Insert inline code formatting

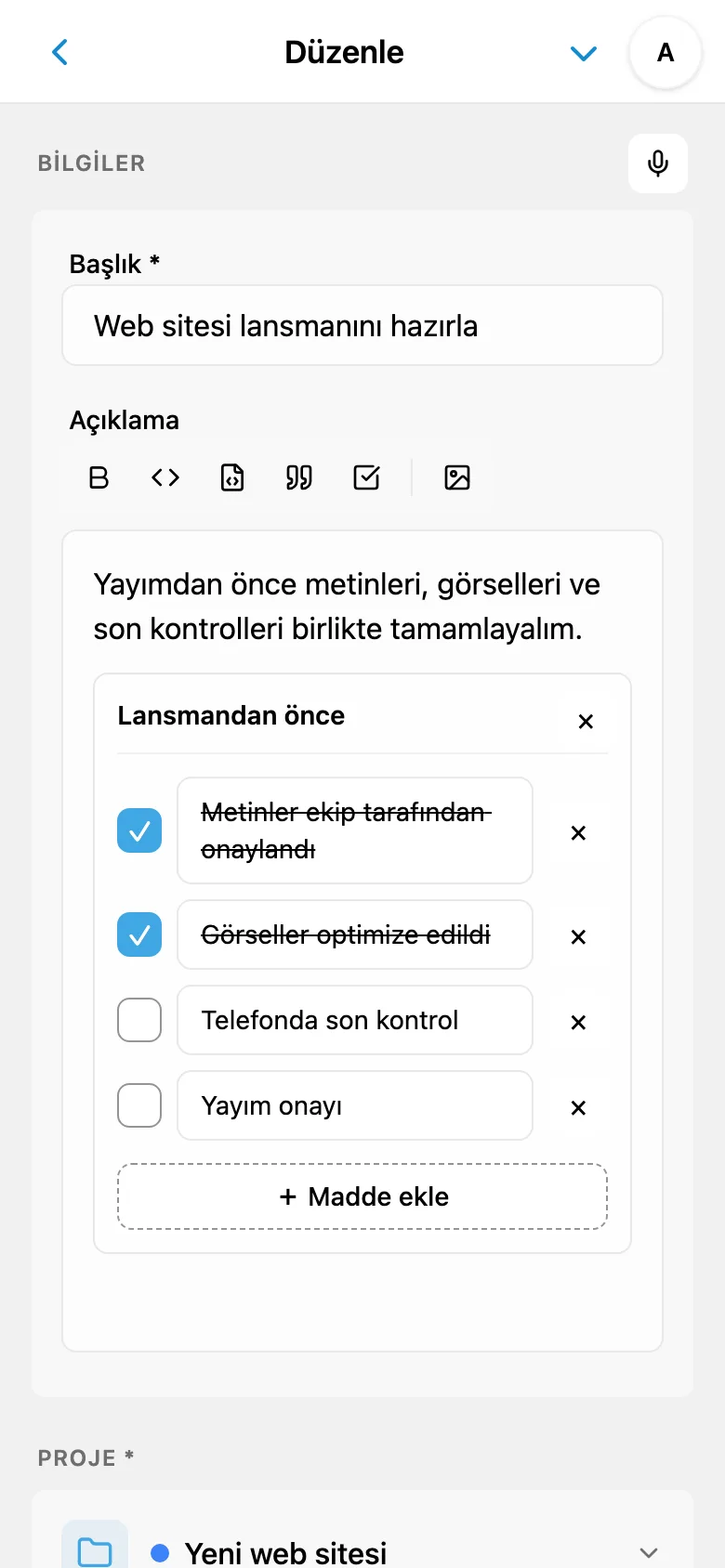coord(165,477)
